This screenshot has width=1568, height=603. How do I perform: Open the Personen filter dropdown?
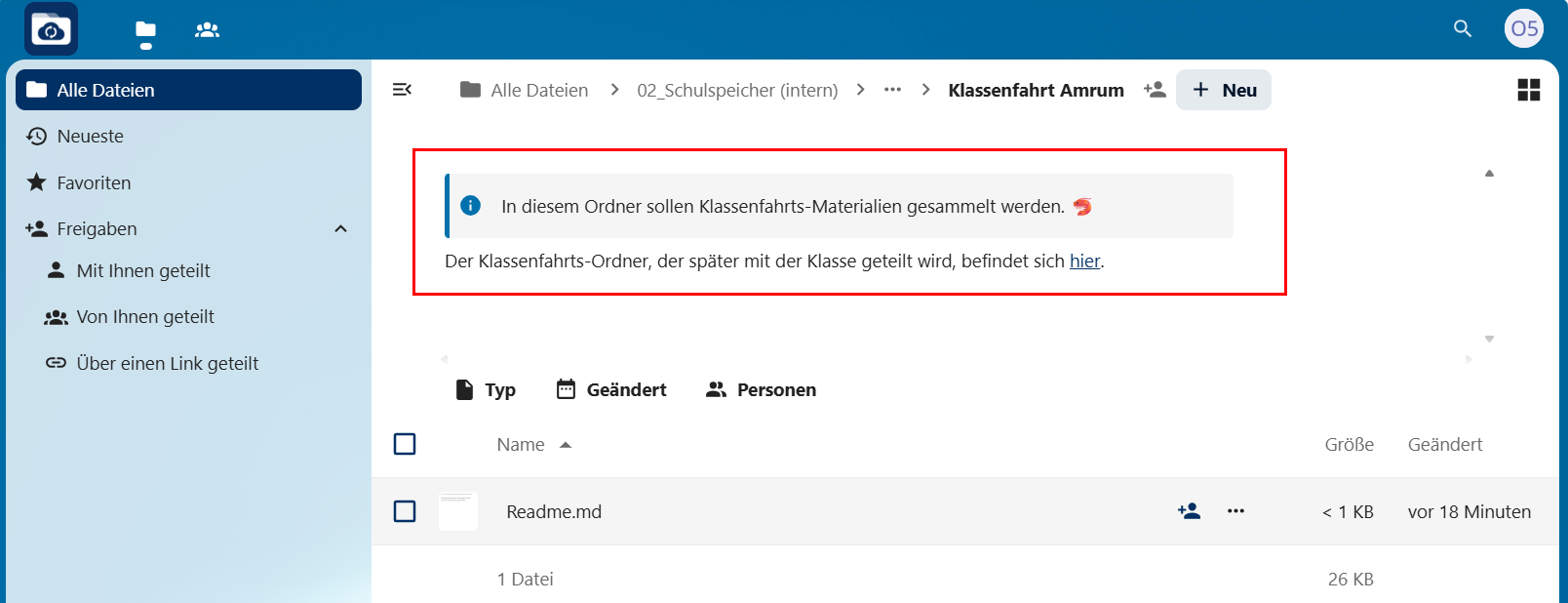761,390
